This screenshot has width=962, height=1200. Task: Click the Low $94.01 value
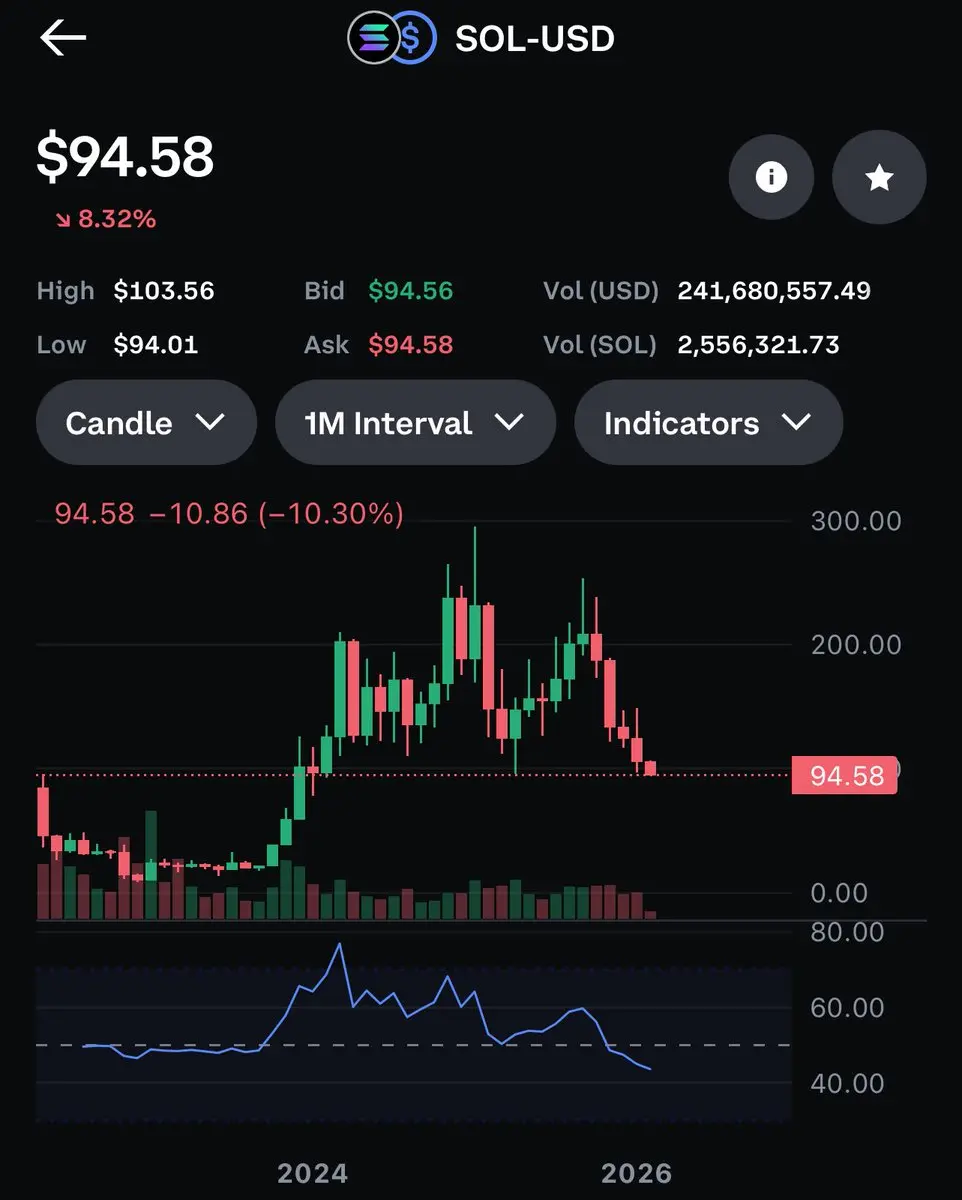point(155,345)
